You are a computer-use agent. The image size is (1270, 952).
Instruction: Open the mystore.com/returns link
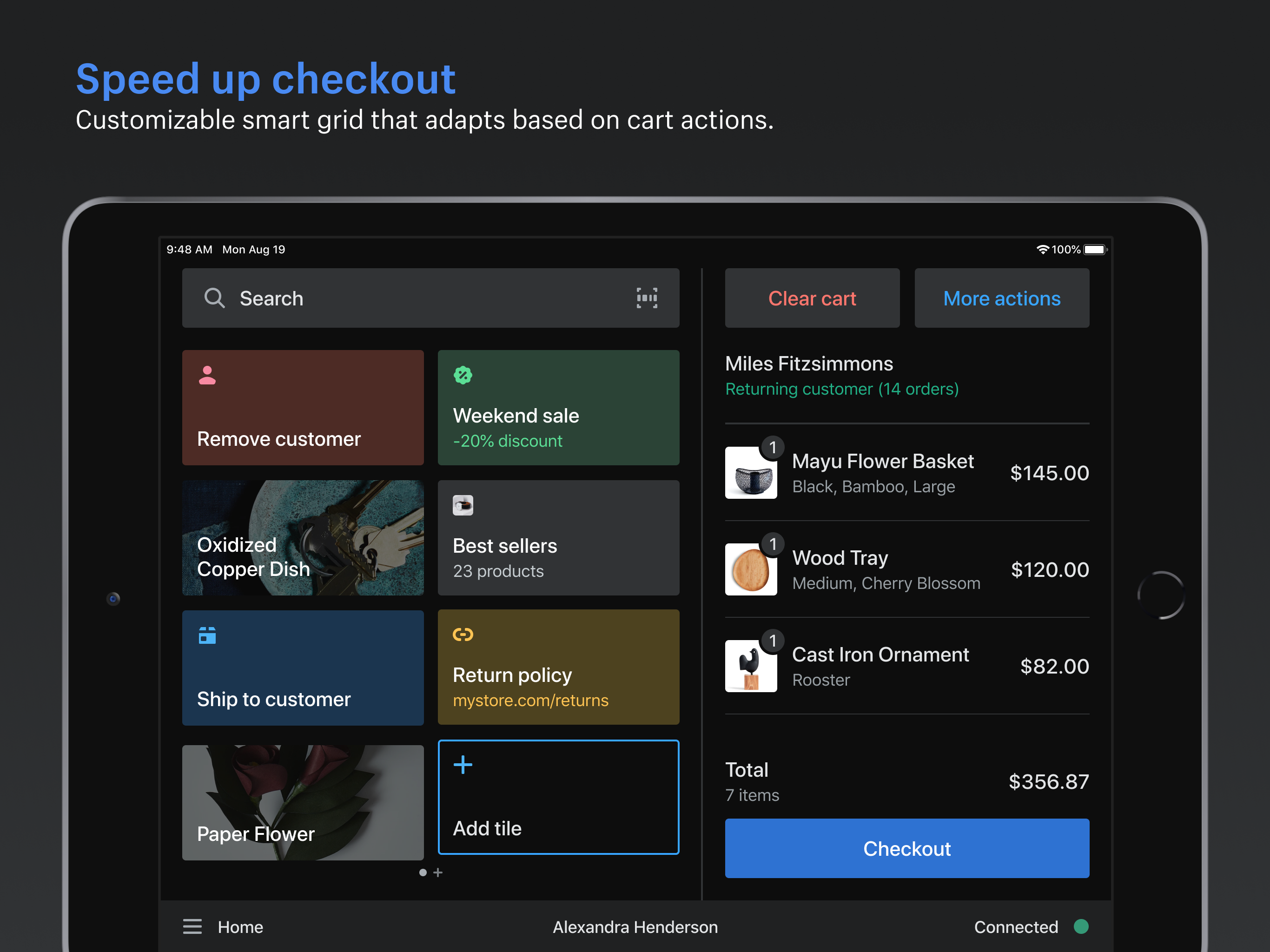click(530, 700)
